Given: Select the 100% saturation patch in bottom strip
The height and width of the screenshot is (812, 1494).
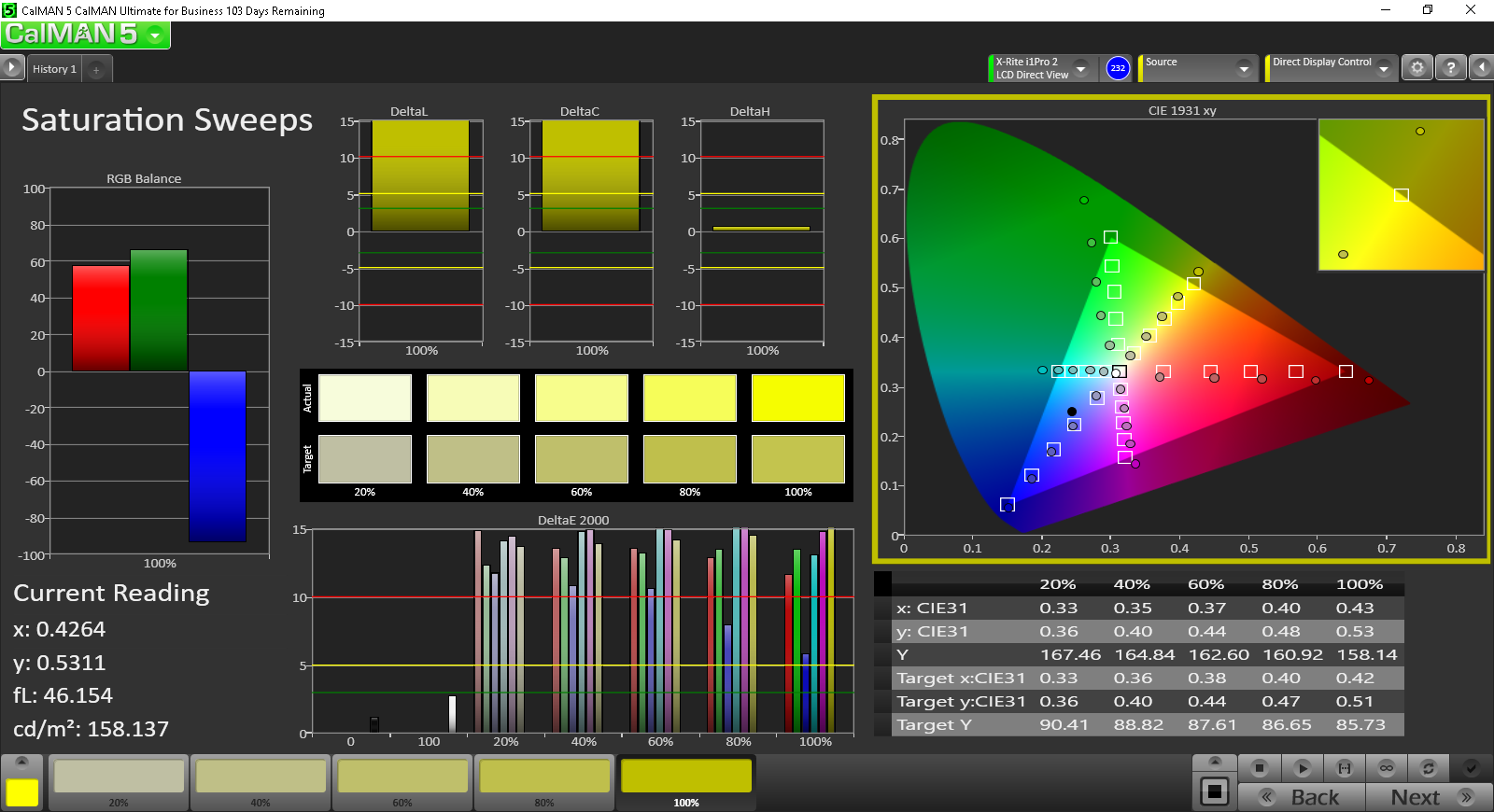Looking at the screenshot, I should tap(686, 782).
